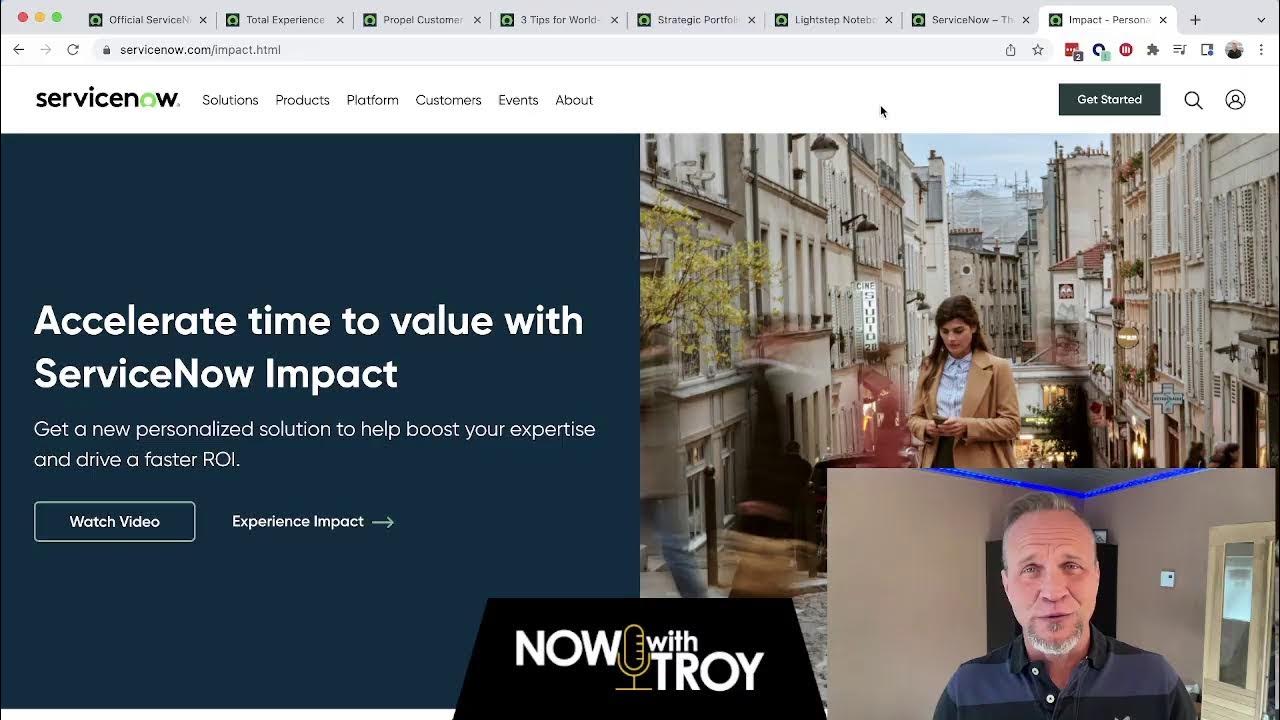Open the ServiceNow user account icon
Screen dimensions: 1280x720
[1235, 100]
